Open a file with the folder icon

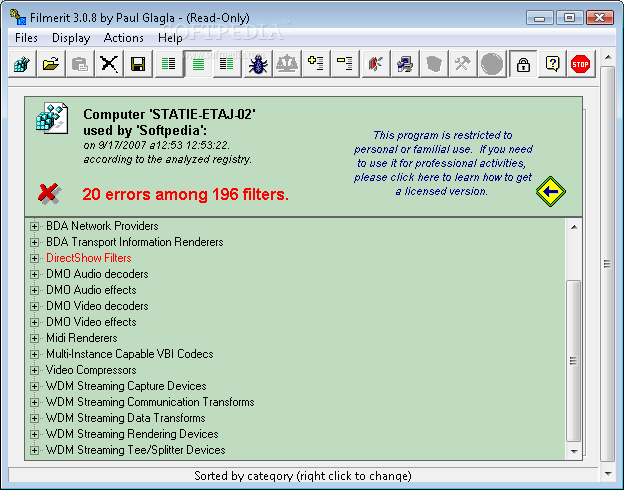tap(51, 64)
